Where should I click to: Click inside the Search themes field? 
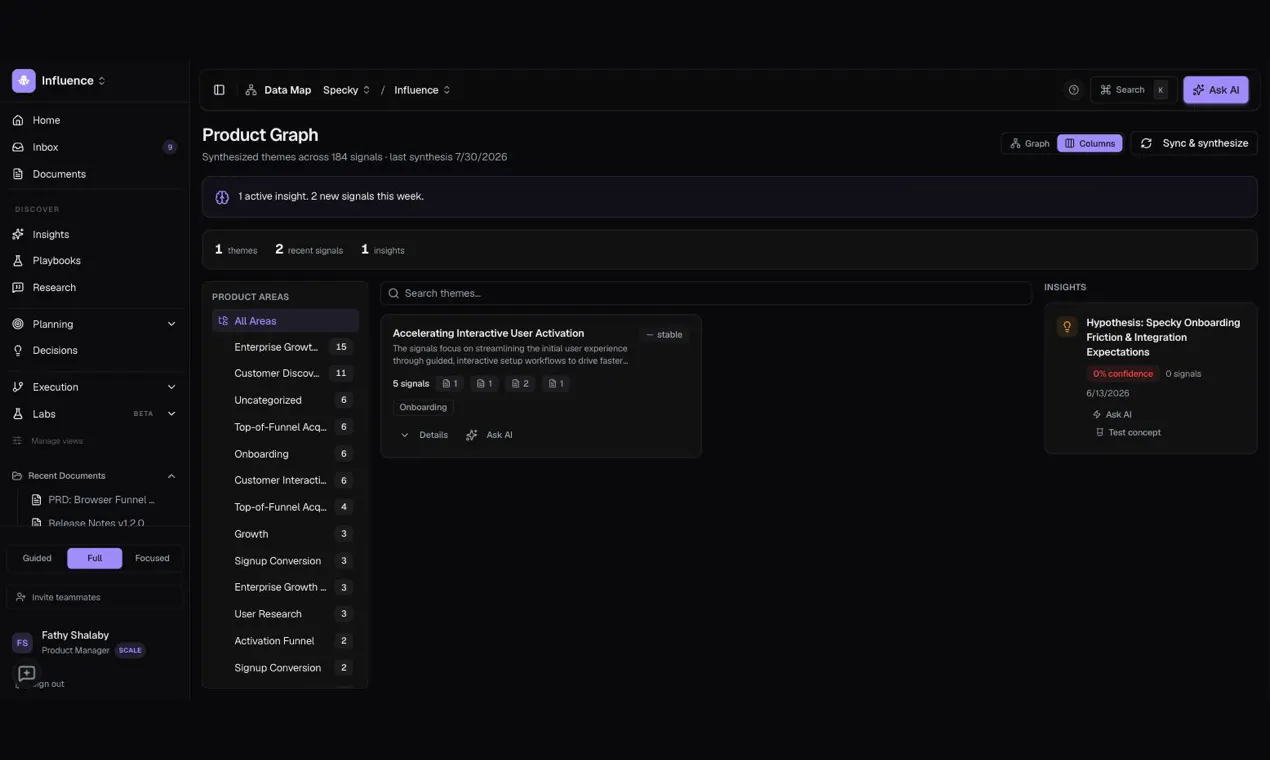tap(706, 293)
